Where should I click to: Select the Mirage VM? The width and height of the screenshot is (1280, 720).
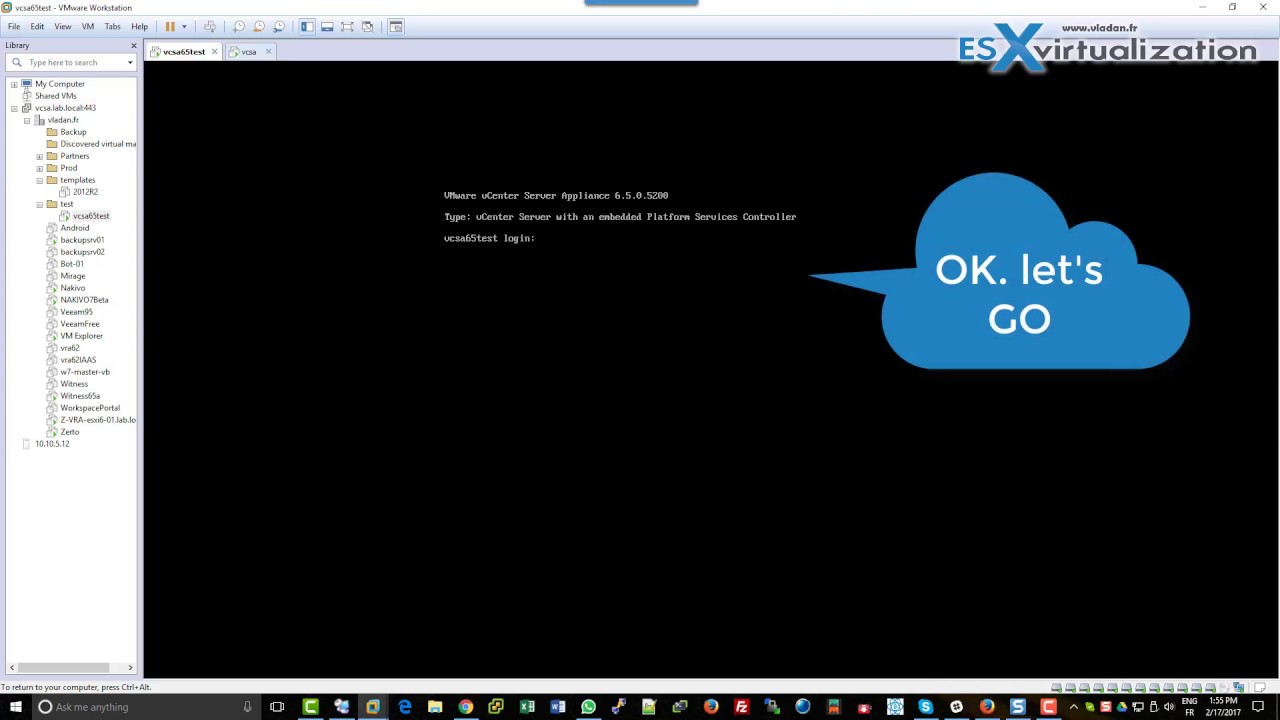click(x=72, y=276)
